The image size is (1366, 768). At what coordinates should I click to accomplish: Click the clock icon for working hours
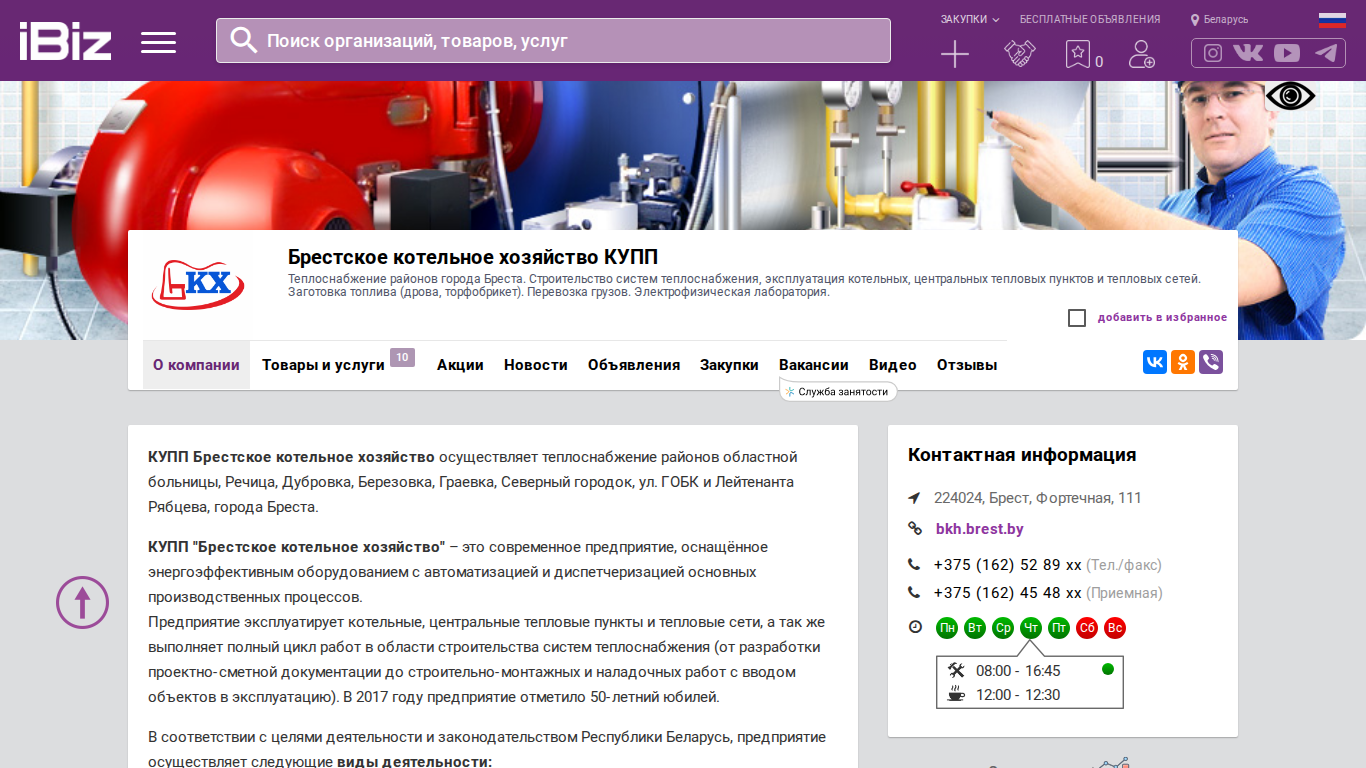(x=915, y=627)
